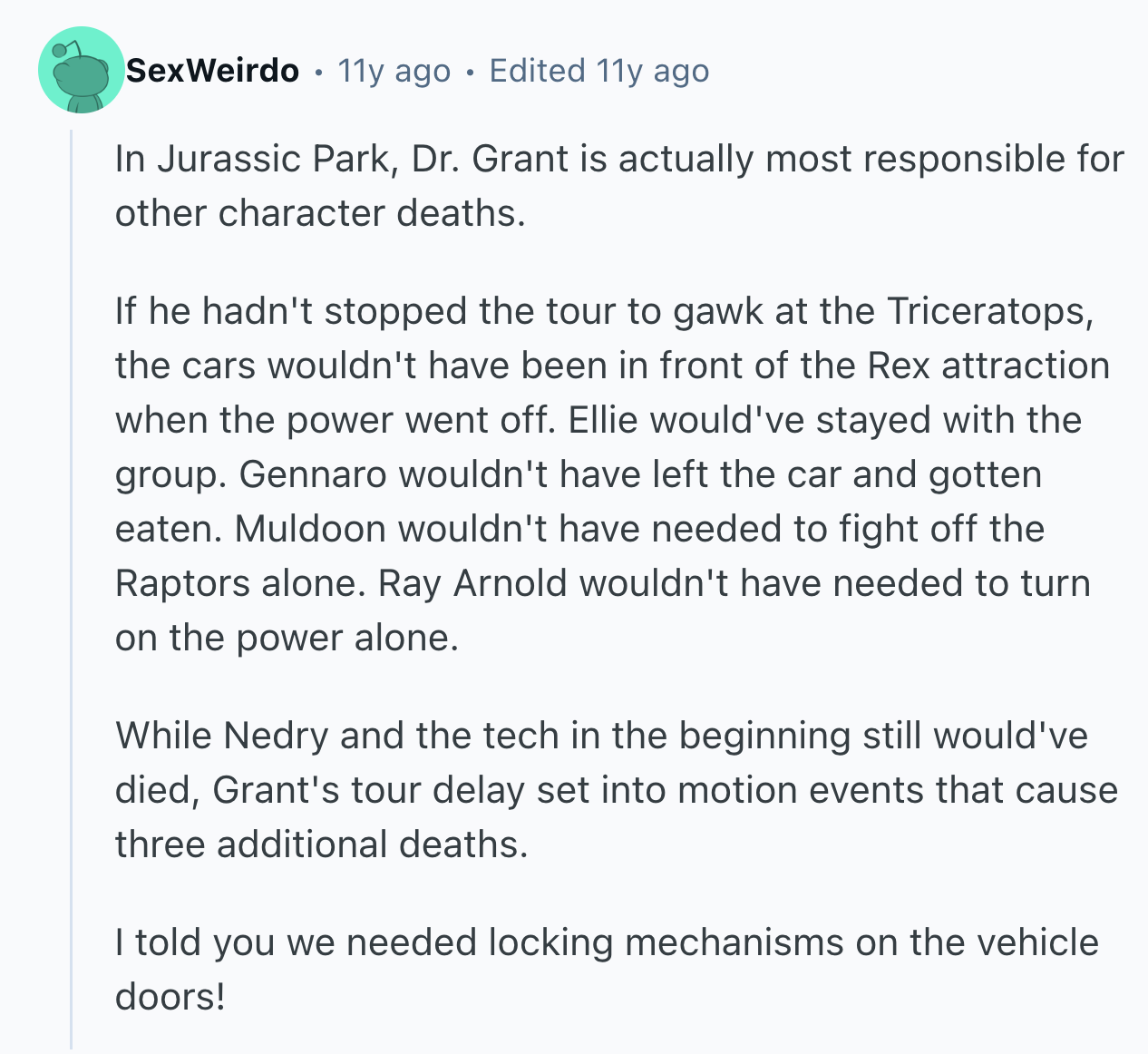Click the phrase "on the power alone."
Screen dimensions: 1148x1054
point(287,637)
